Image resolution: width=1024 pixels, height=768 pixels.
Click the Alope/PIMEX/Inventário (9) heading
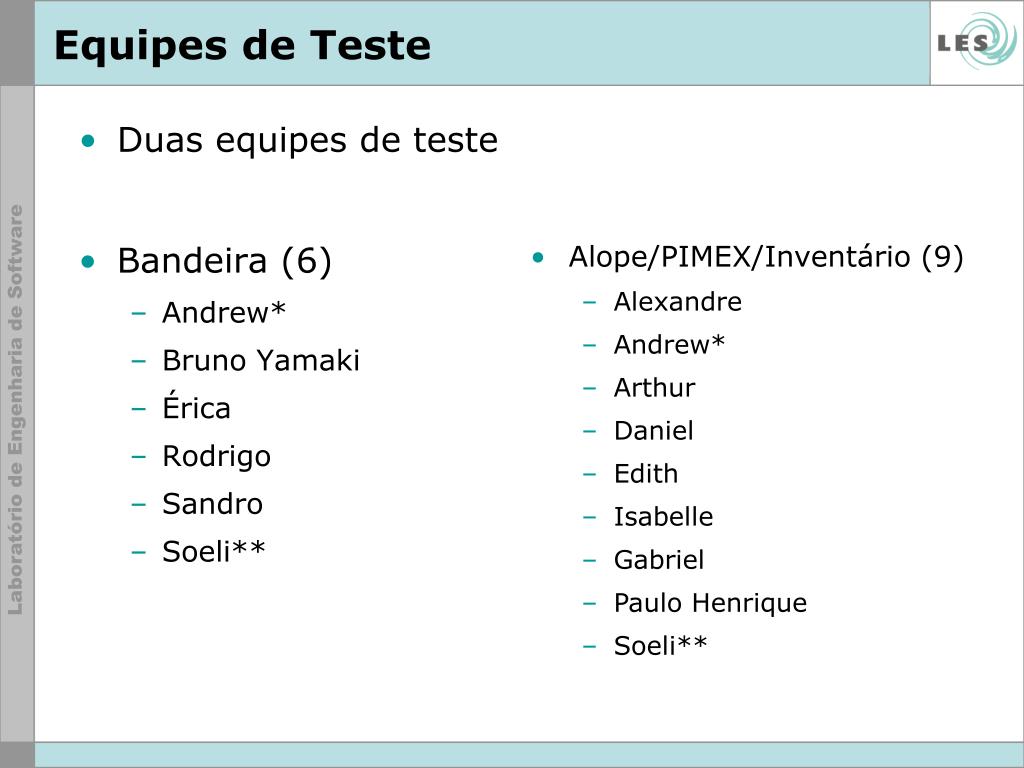pos(766,257)
